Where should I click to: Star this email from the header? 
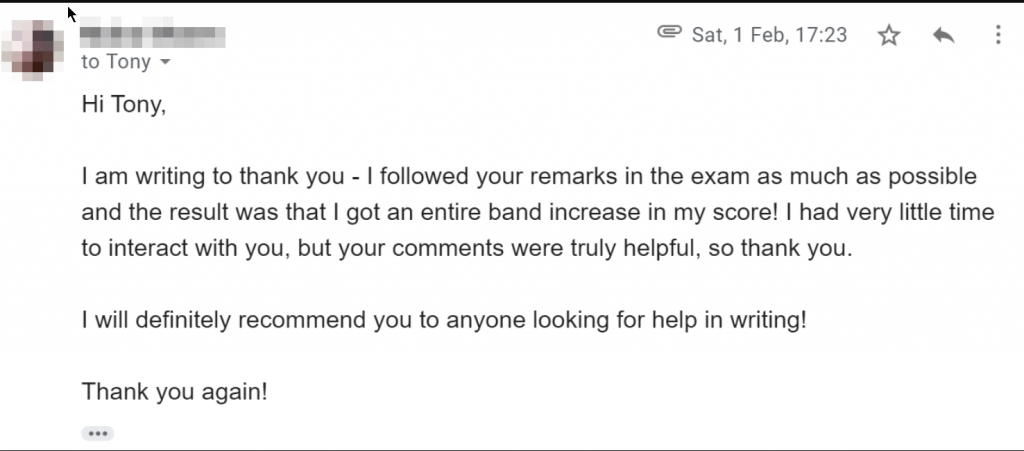[889, 35]
